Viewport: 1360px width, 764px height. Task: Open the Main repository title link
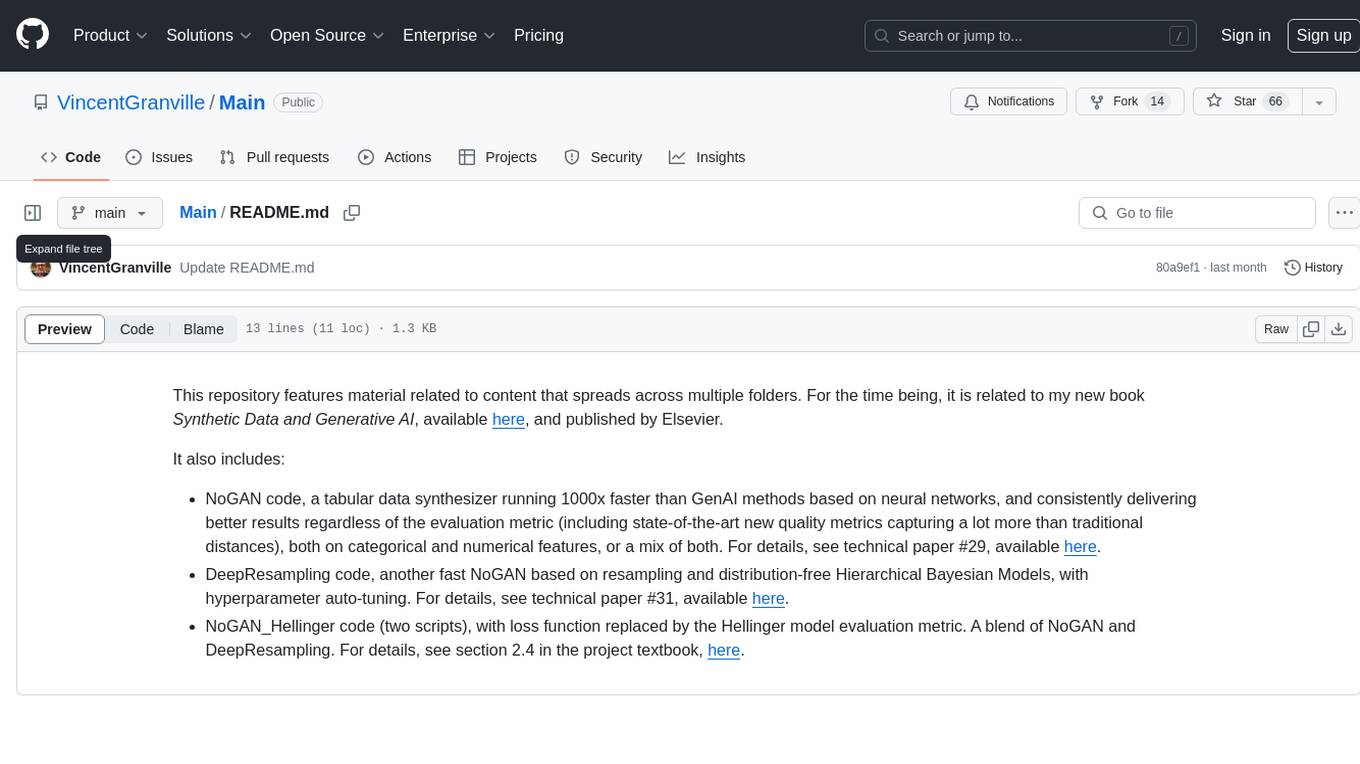[x=242, y=102]
